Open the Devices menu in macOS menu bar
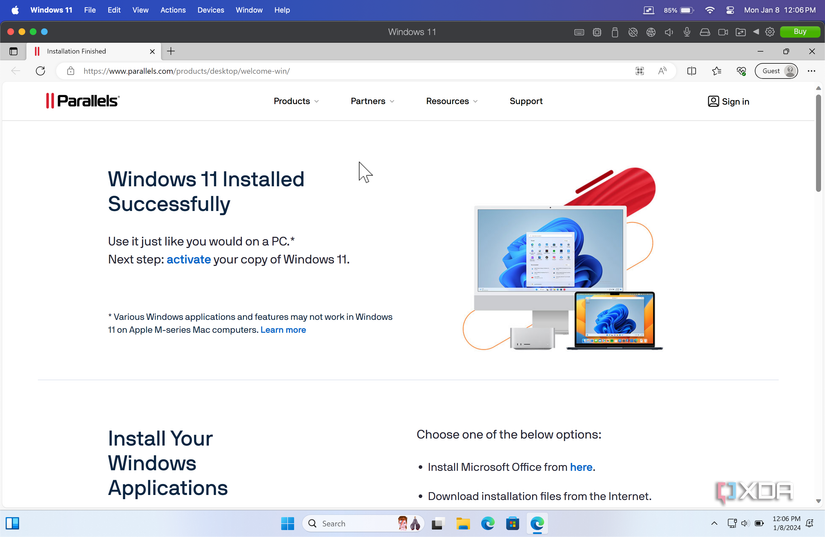 [210, 10]
